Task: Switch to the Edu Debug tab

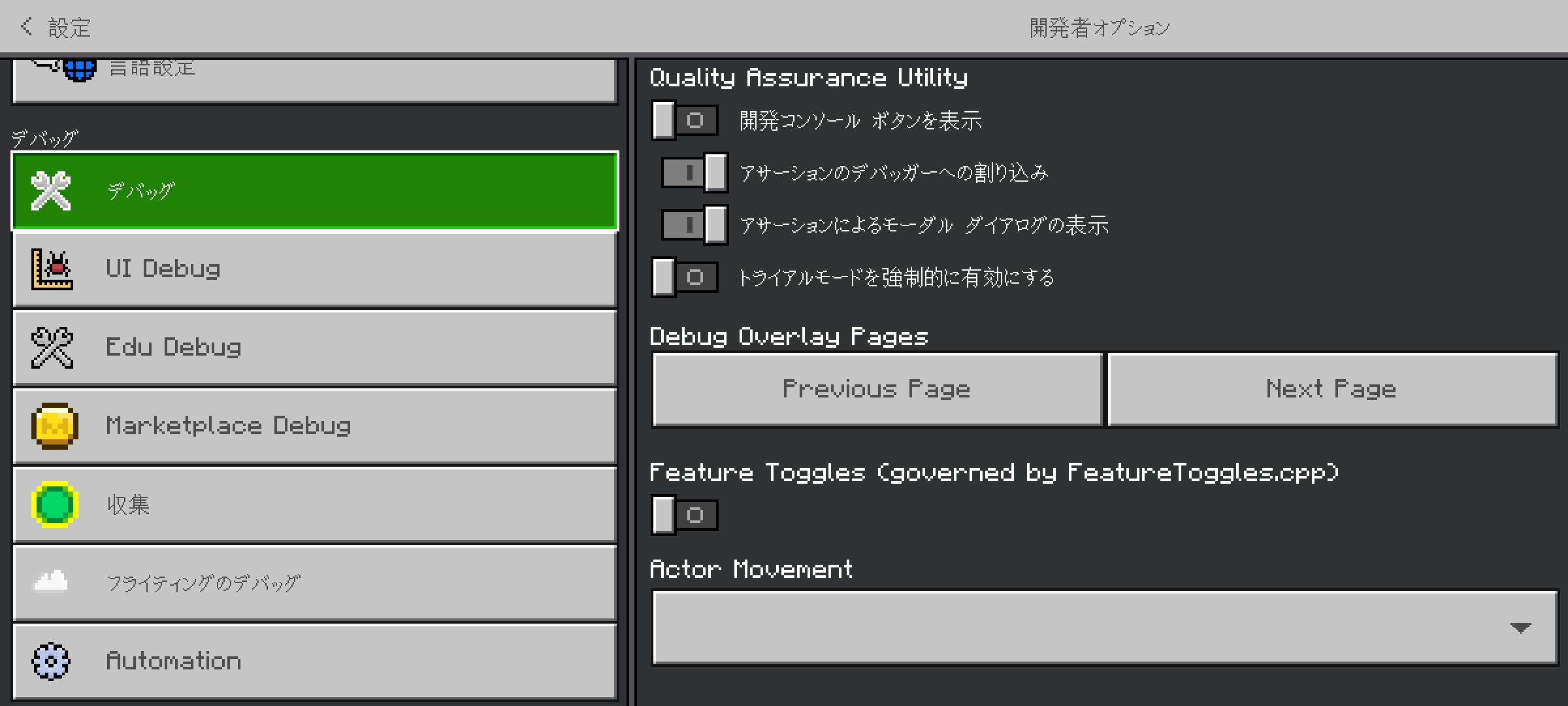Action: [314, 348]
